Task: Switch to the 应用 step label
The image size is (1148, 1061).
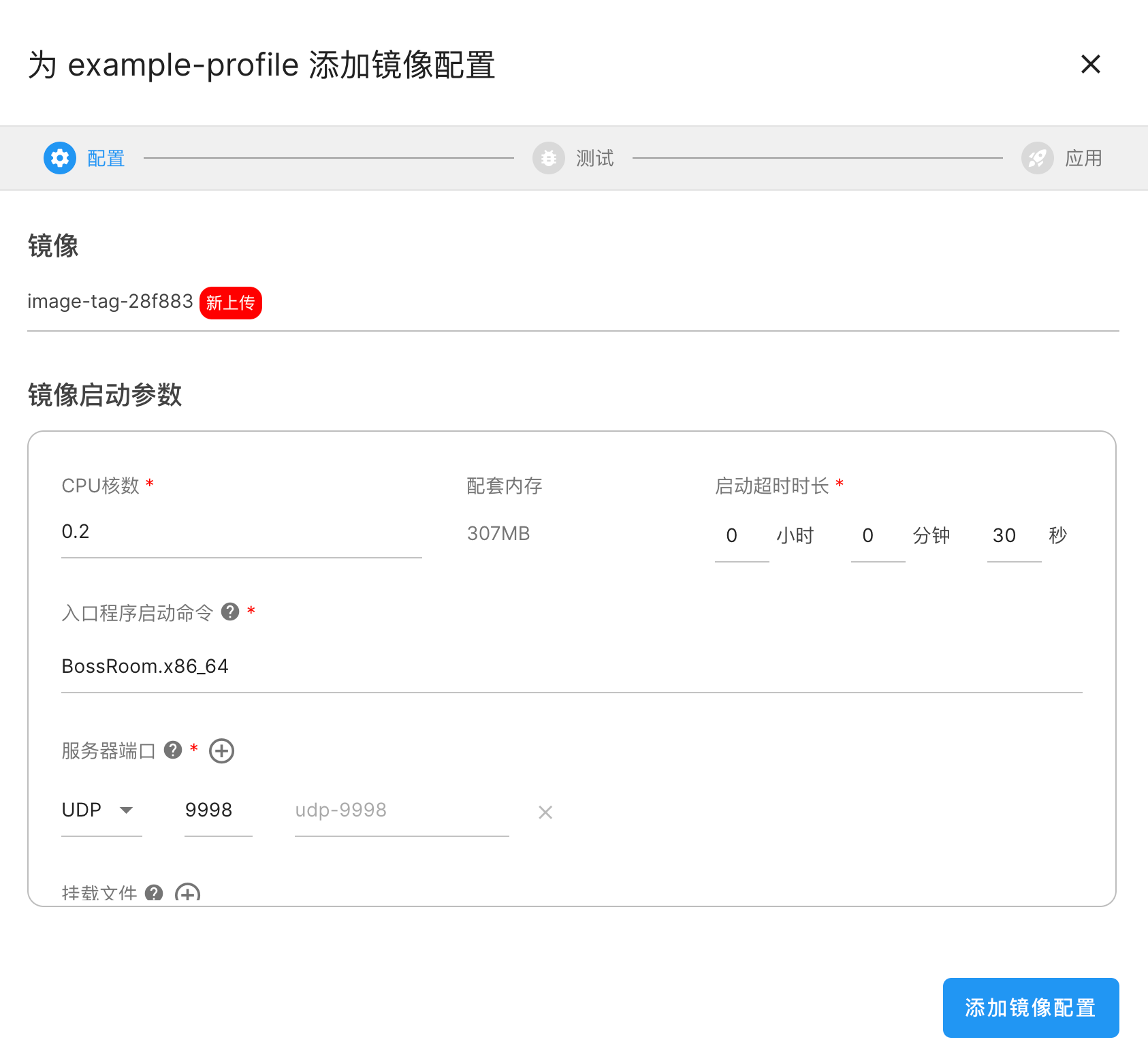Action: [1083, 158]
